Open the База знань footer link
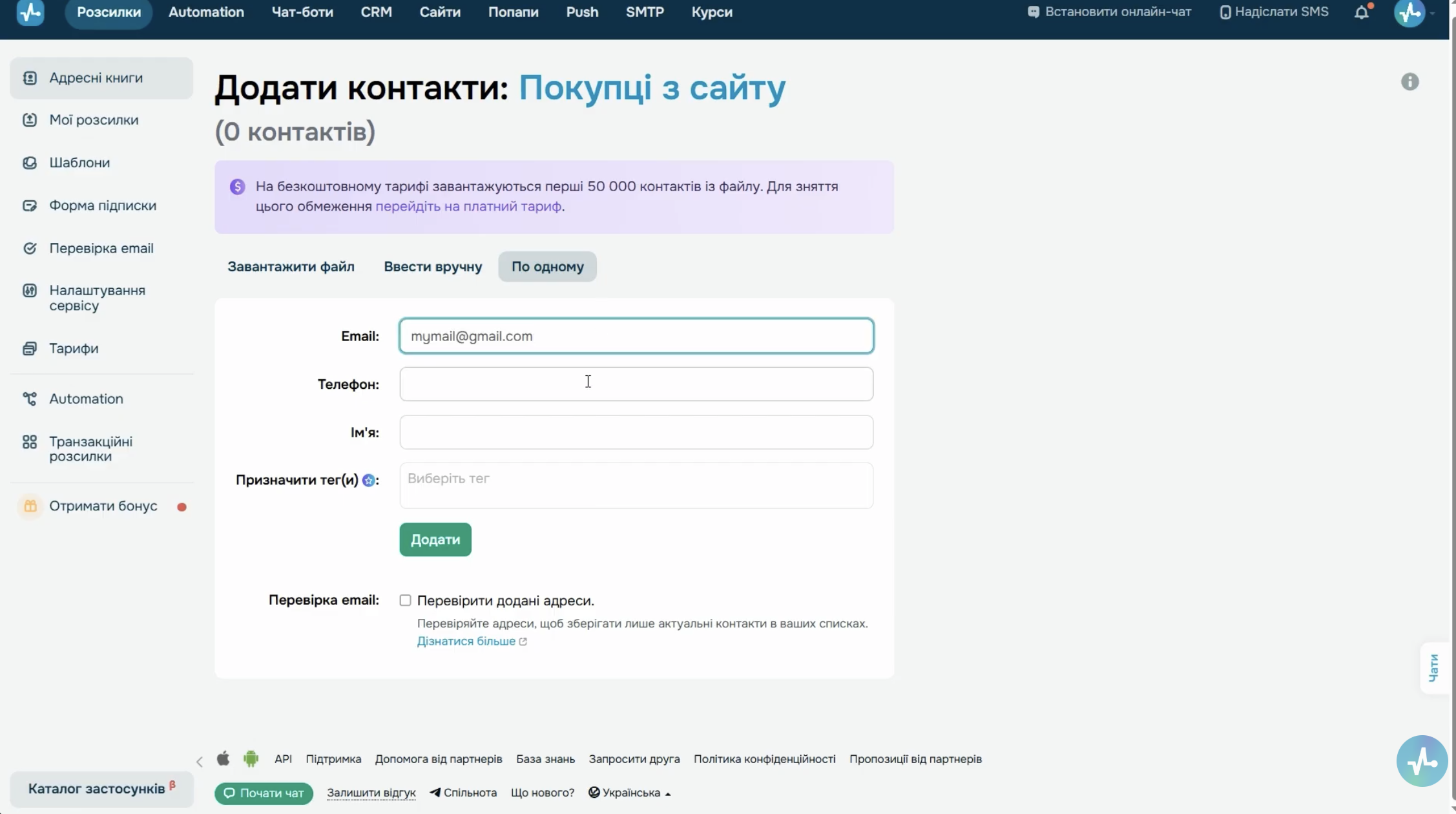Viewport: 1456px width, 814px height. (x=545, y=759)
